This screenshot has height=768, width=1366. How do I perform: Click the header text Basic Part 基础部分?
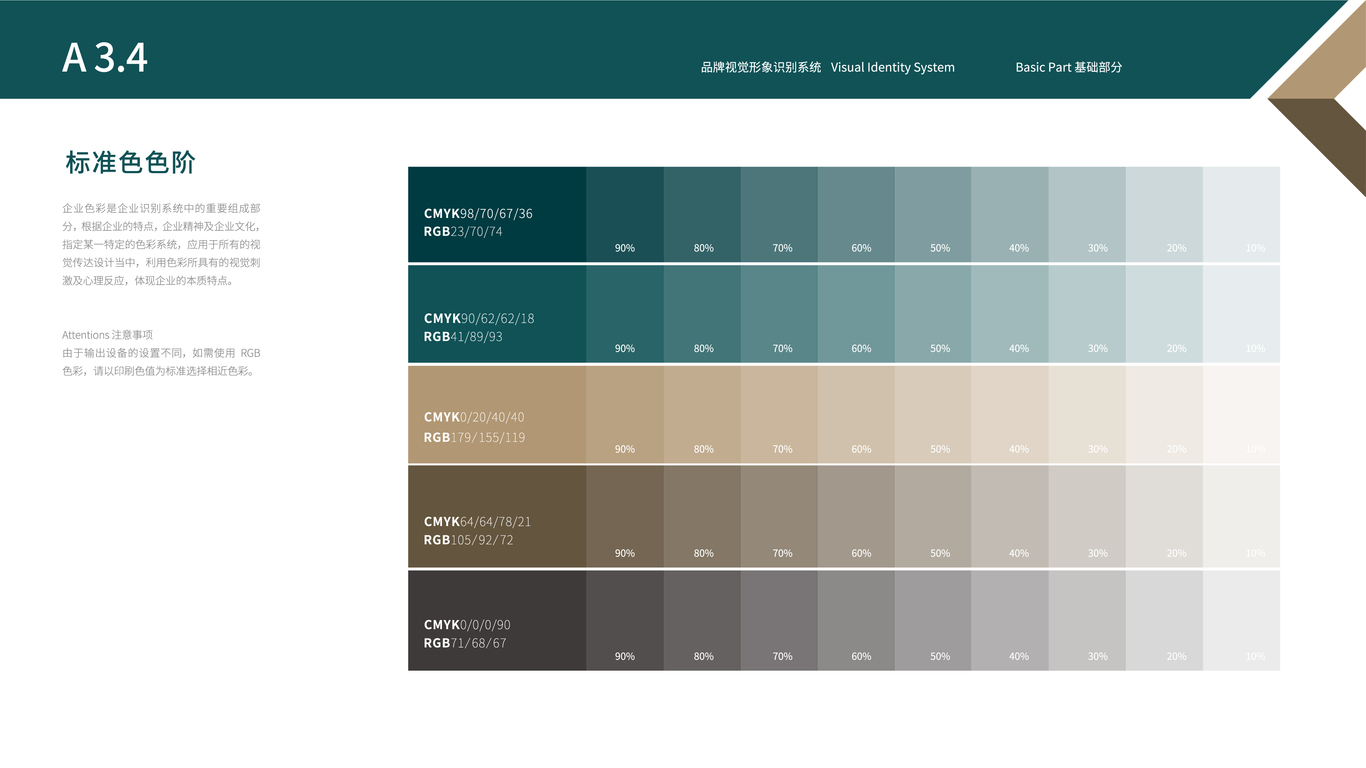click(x=1069, y=68)
